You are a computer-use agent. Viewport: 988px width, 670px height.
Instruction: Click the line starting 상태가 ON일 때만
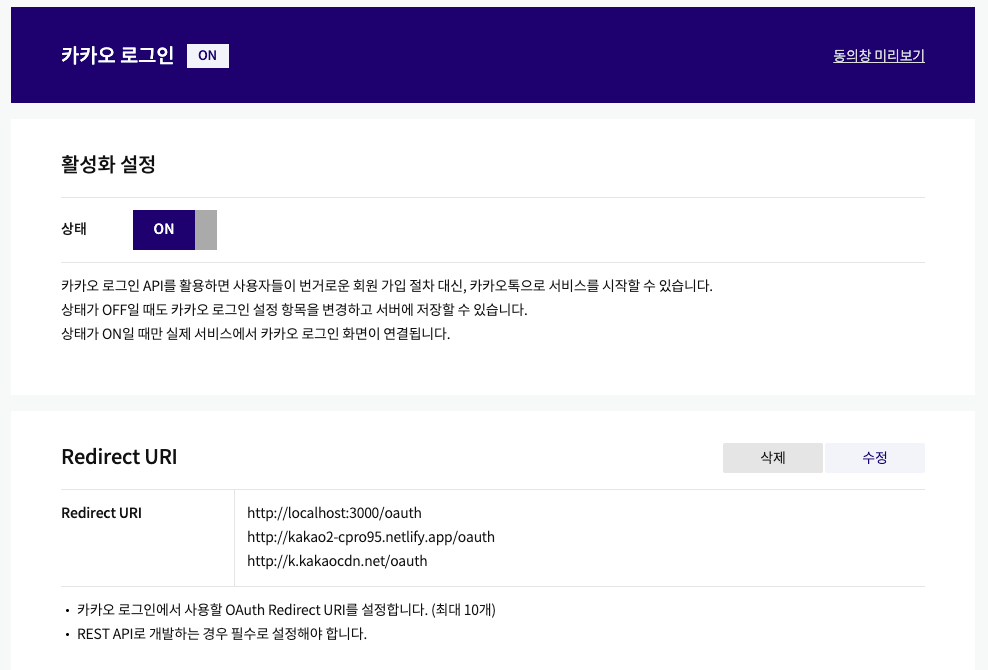255,333
